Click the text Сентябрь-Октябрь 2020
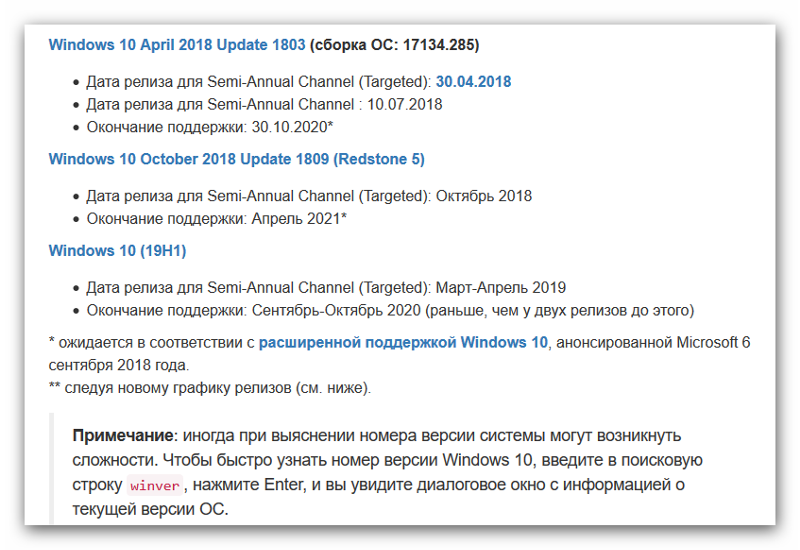This screenshot has height=550, width=800. (x=336, y=310)
